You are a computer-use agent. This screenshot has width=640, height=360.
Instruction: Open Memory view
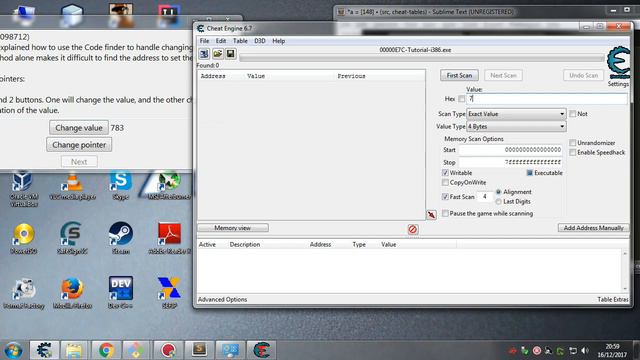click(233, 228)
